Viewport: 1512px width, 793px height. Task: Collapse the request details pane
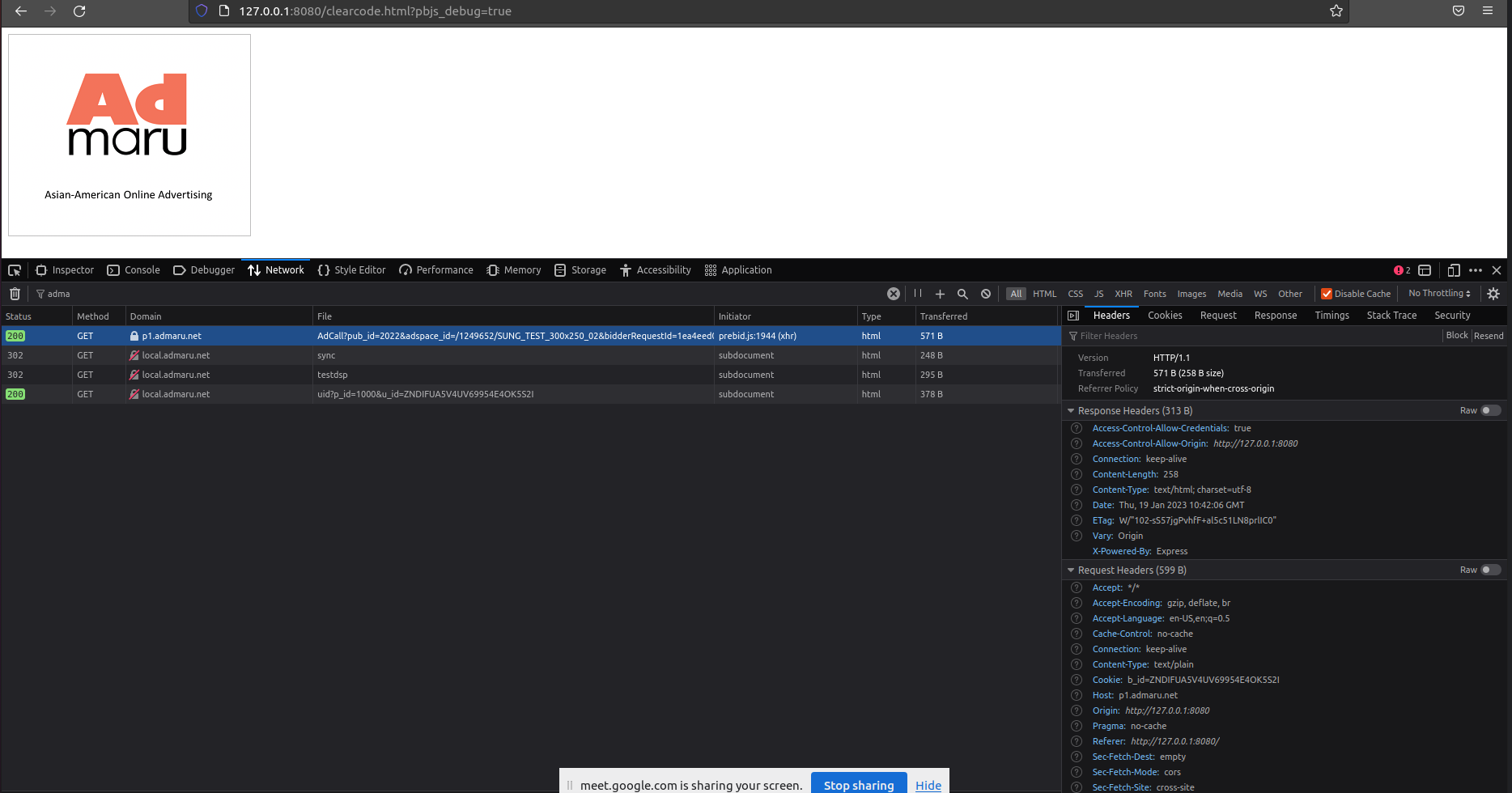(1073, 316)
